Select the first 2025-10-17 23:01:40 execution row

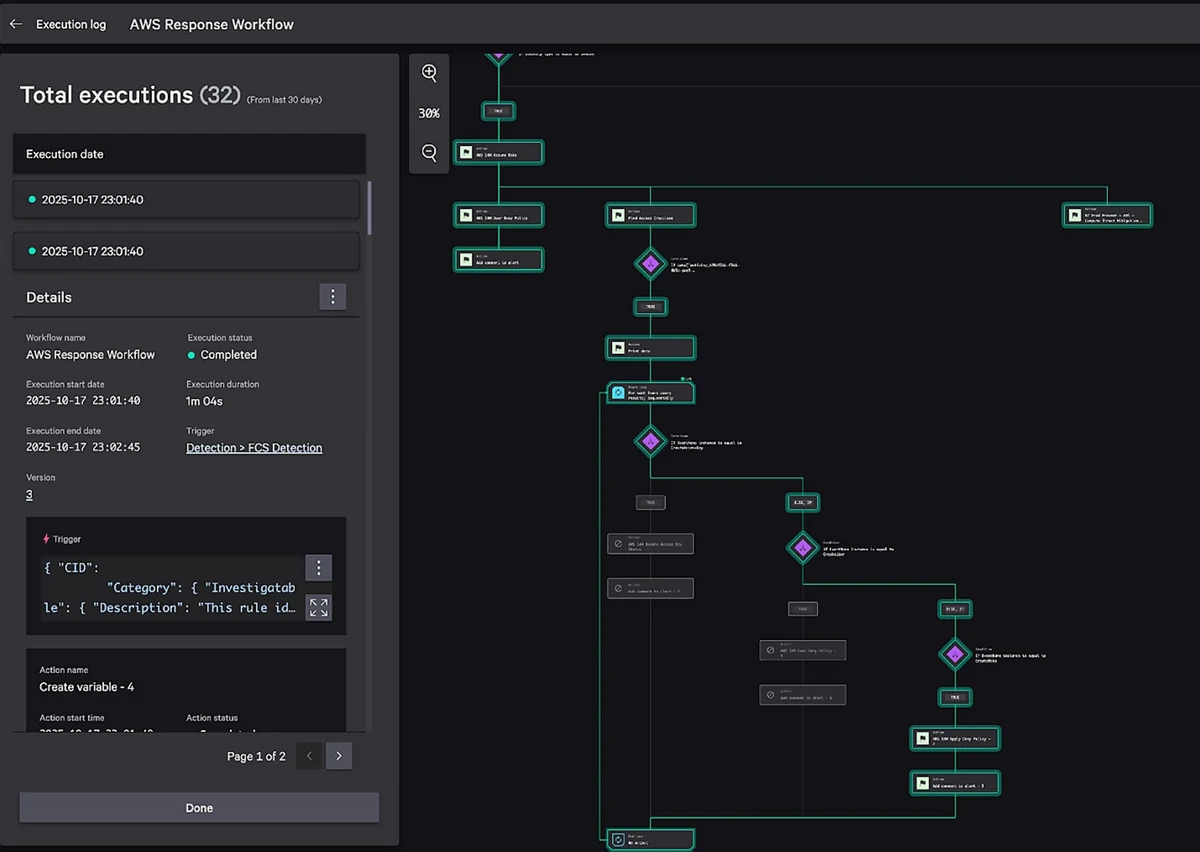tap(186, 200)
